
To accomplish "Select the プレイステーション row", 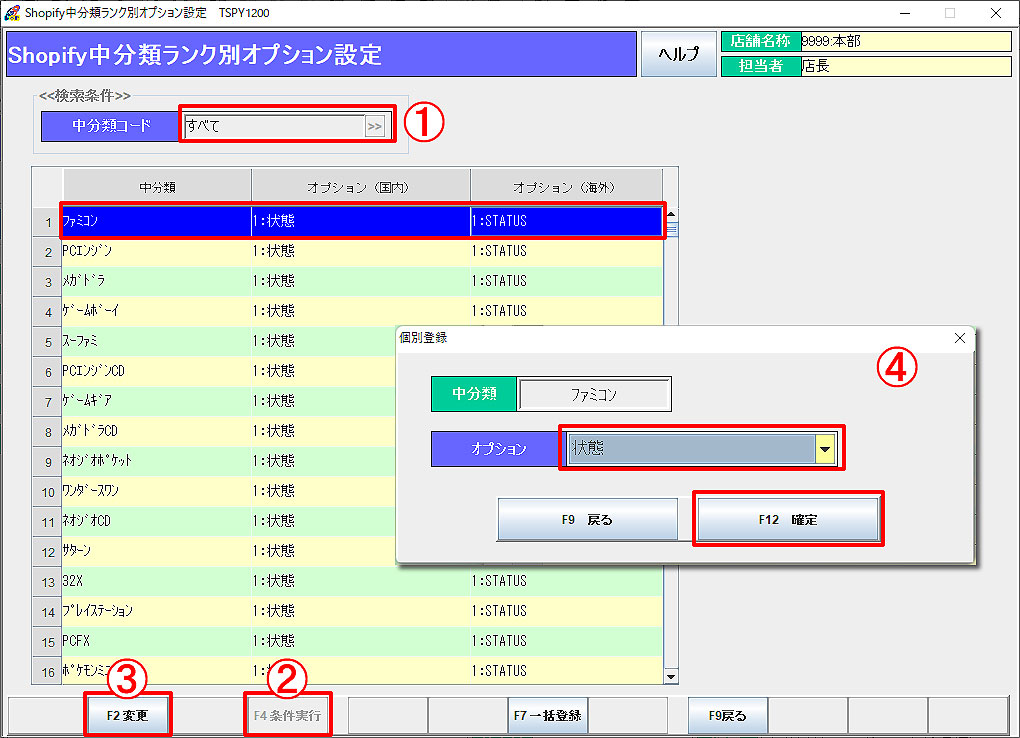I will (156, 611).
